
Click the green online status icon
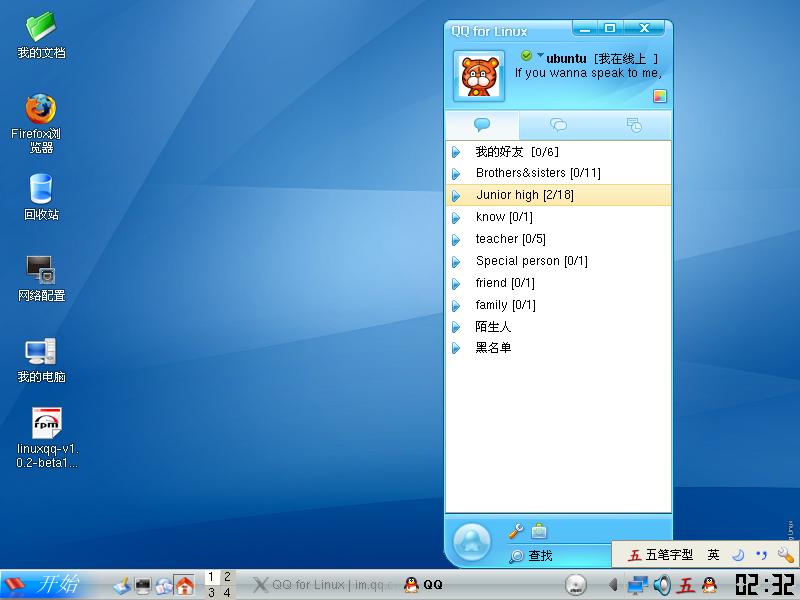pyautogui.click(x=526, y=56)
